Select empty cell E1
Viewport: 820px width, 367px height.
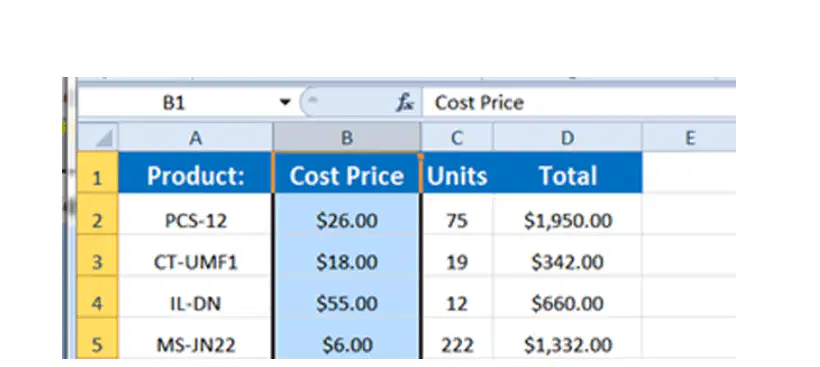point(689,173)
